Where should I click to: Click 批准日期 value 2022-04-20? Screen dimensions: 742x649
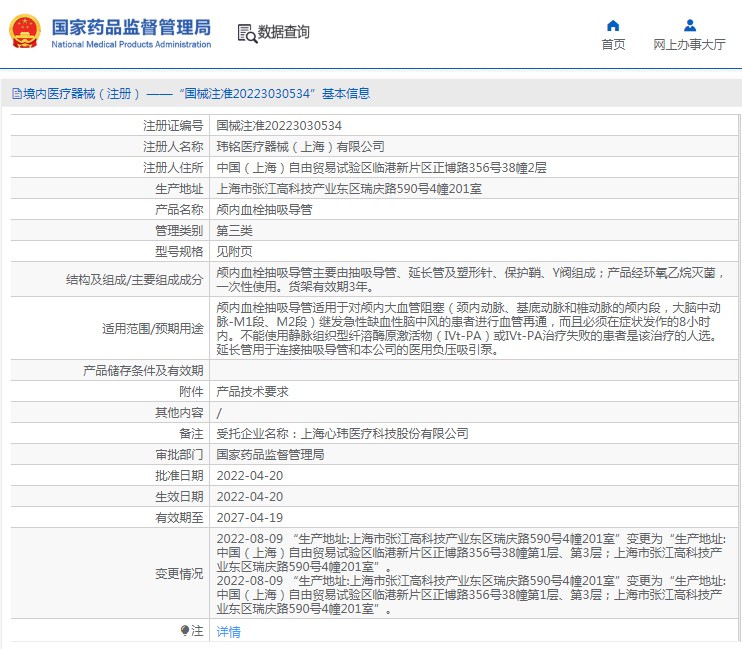(249, 476)
